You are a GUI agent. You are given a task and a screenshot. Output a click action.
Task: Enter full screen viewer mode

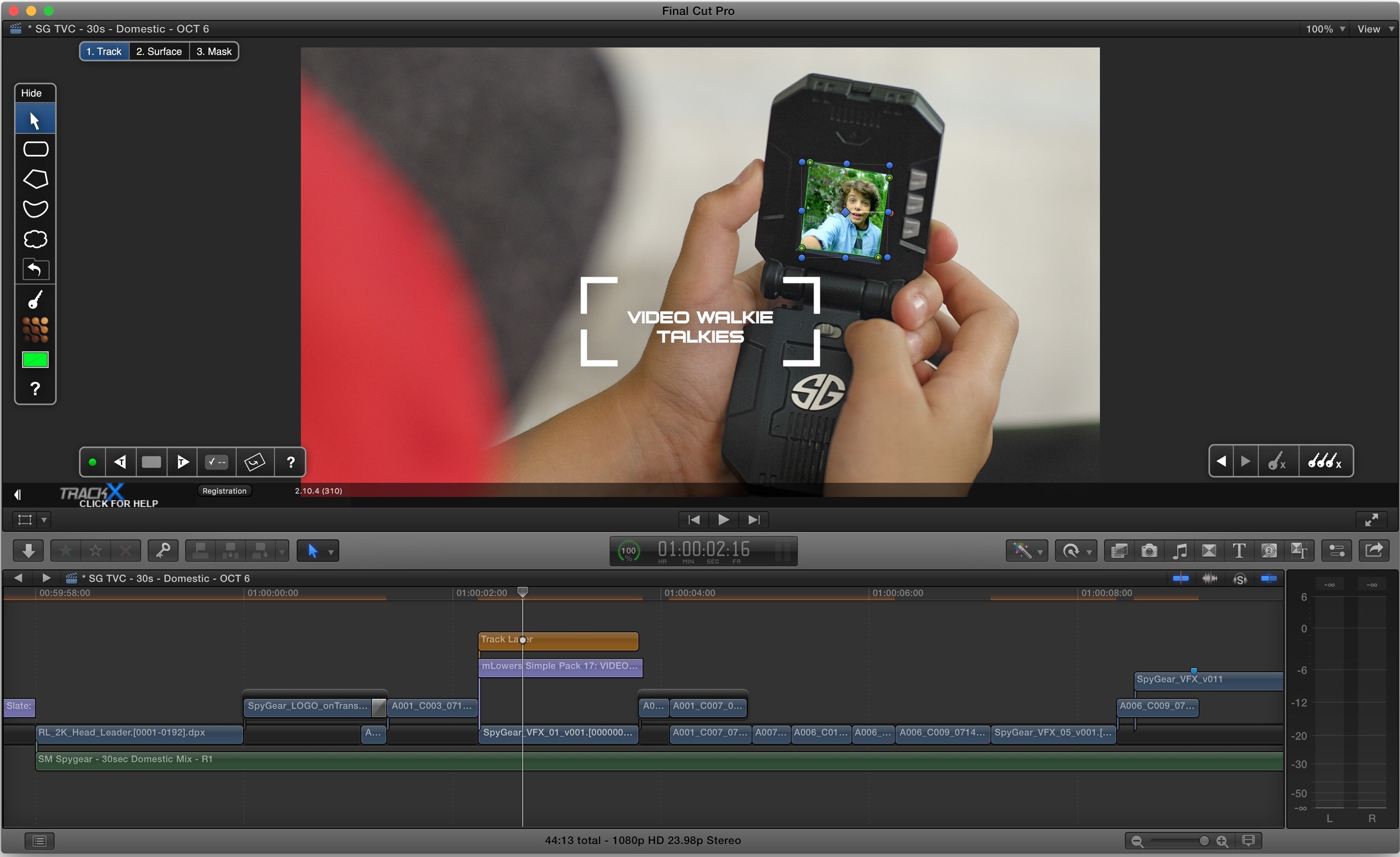point(1371,519)
